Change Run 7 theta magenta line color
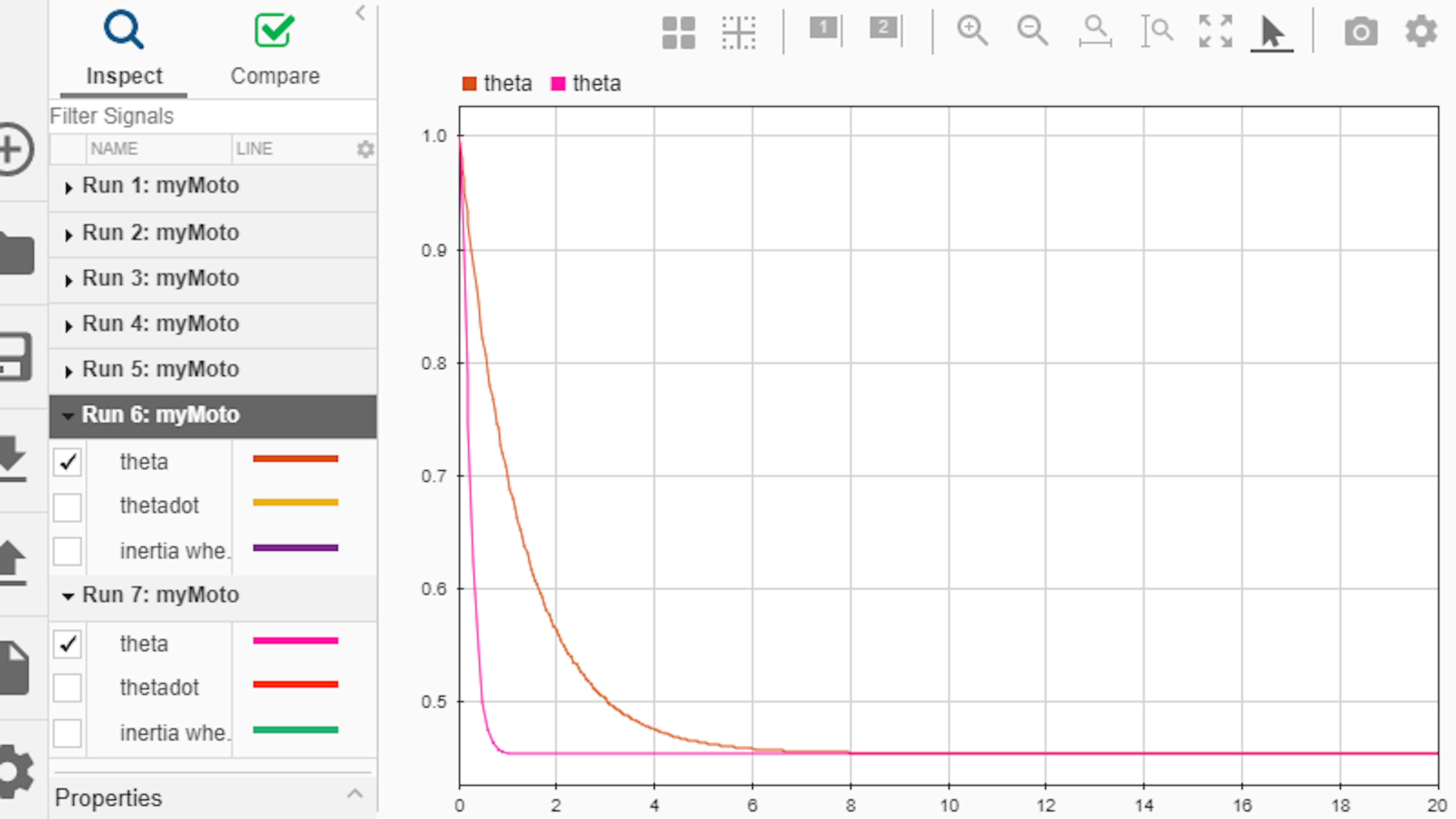 [x=295, y=640]
